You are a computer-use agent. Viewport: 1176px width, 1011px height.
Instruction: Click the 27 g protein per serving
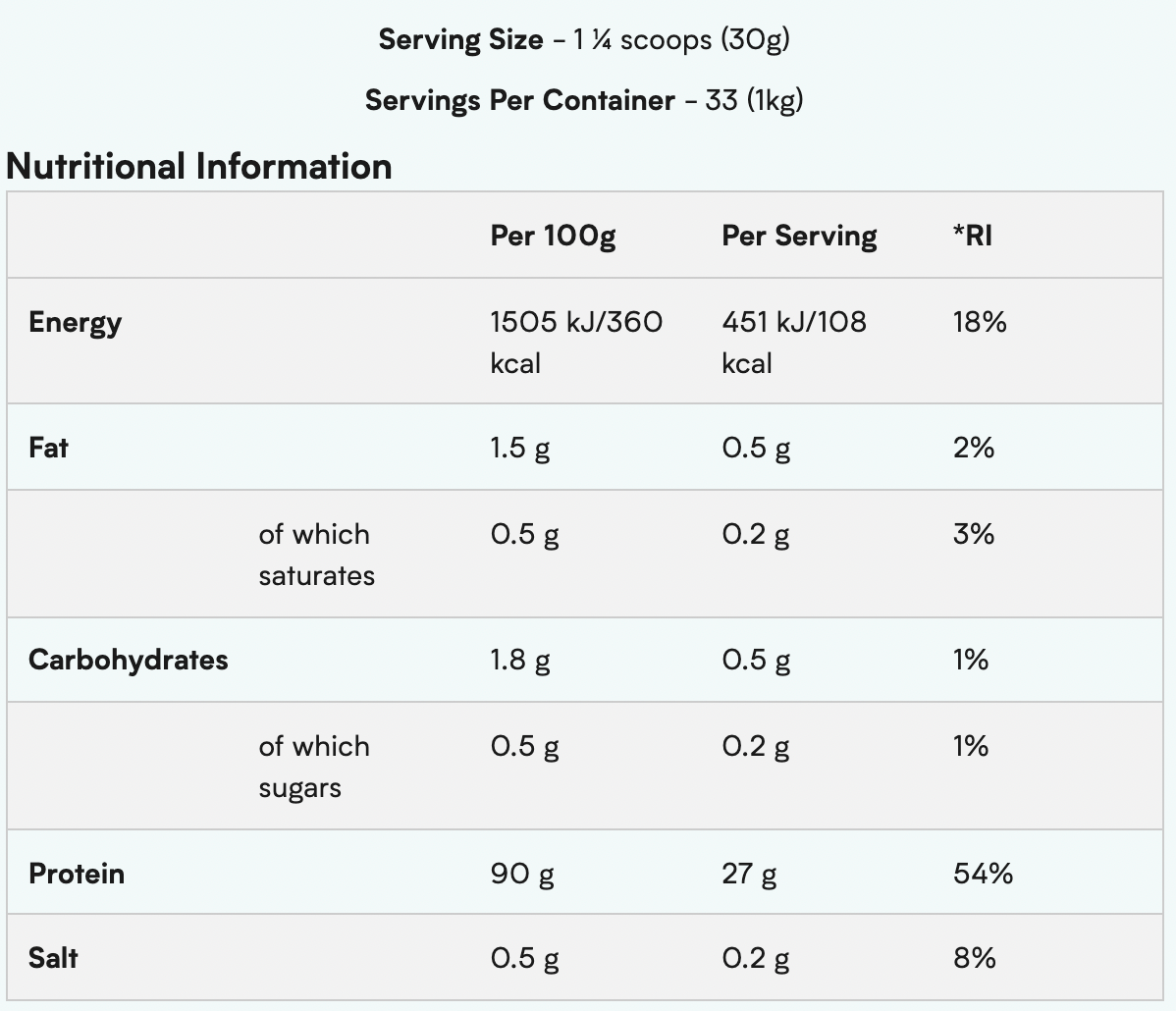click(749, 874)
